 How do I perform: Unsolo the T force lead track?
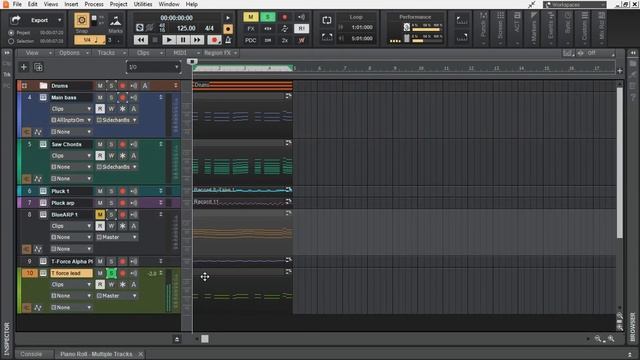111,273
